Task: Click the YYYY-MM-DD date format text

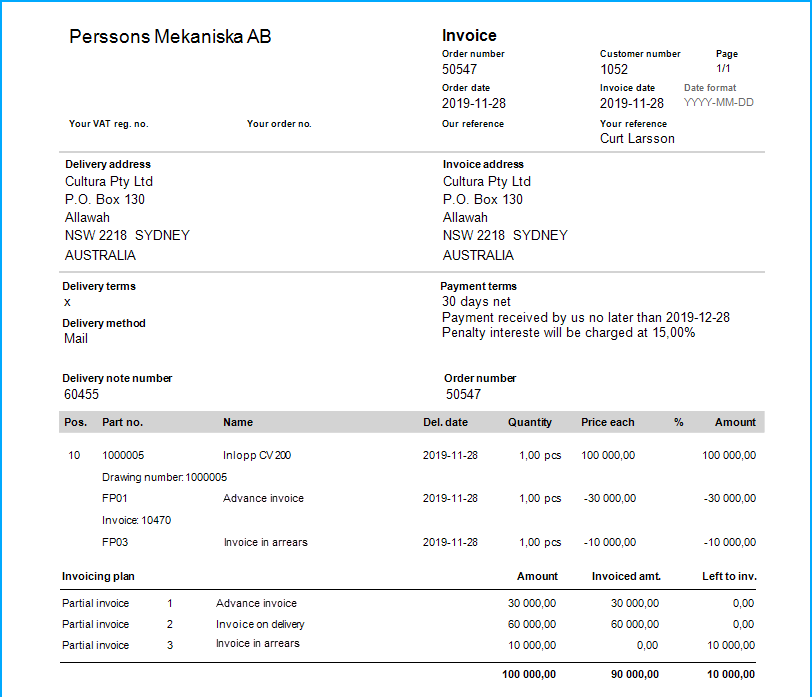Action: [x=718, y=103]
